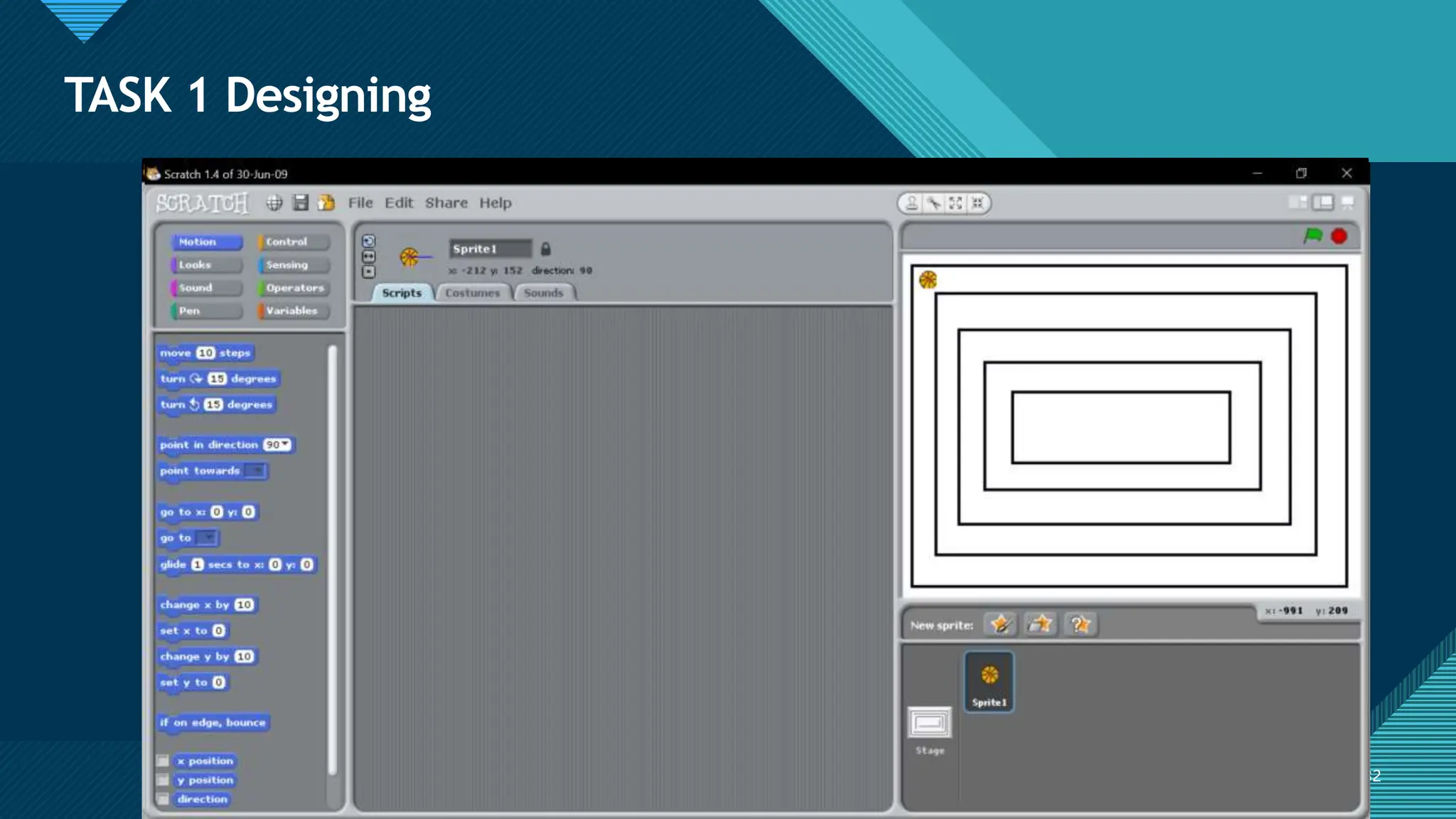Click the basketball sprite on stage

pyautogui.click(x=928, y=279)
